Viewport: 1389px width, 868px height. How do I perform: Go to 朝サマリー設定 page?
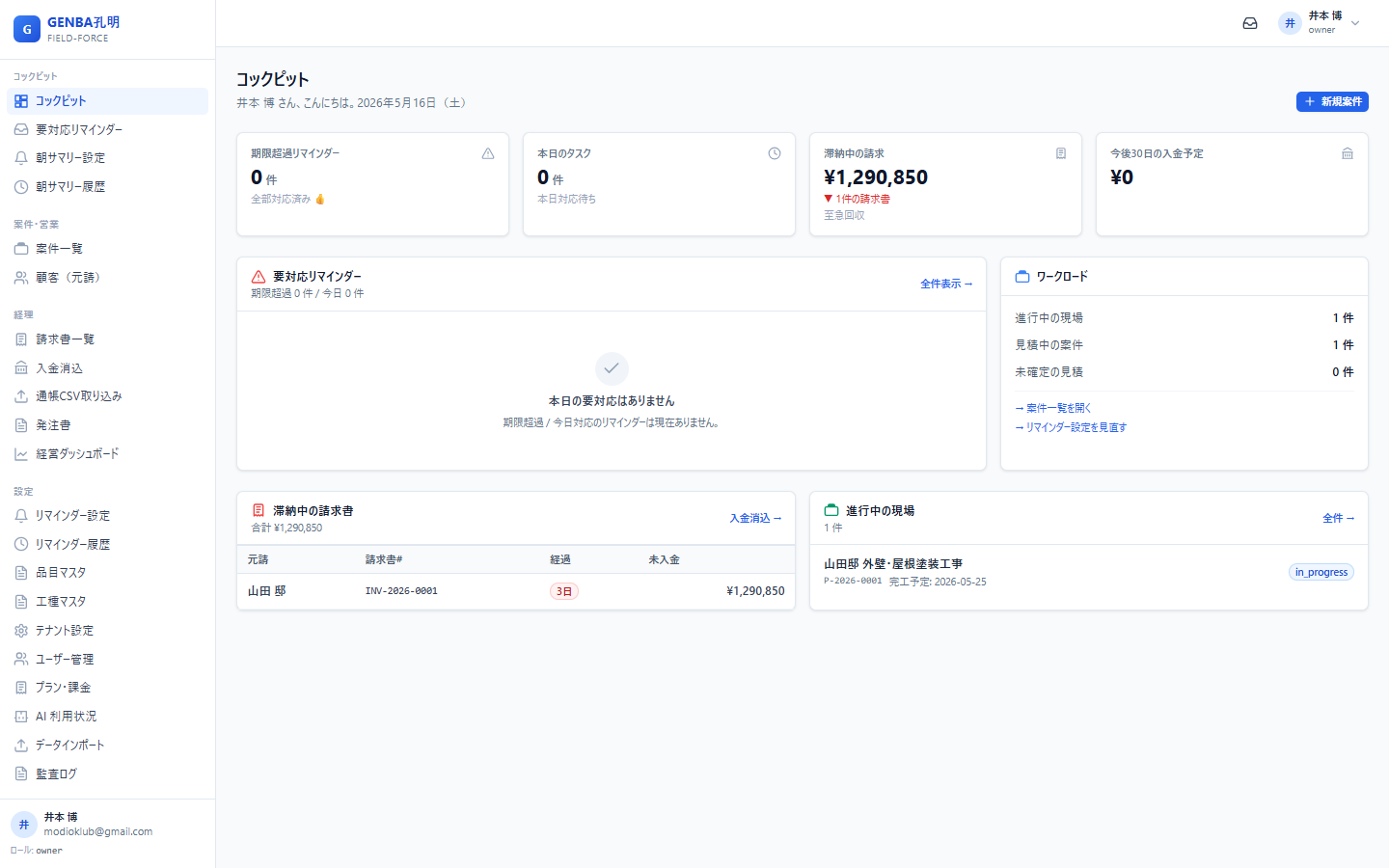tap(107, 158)
